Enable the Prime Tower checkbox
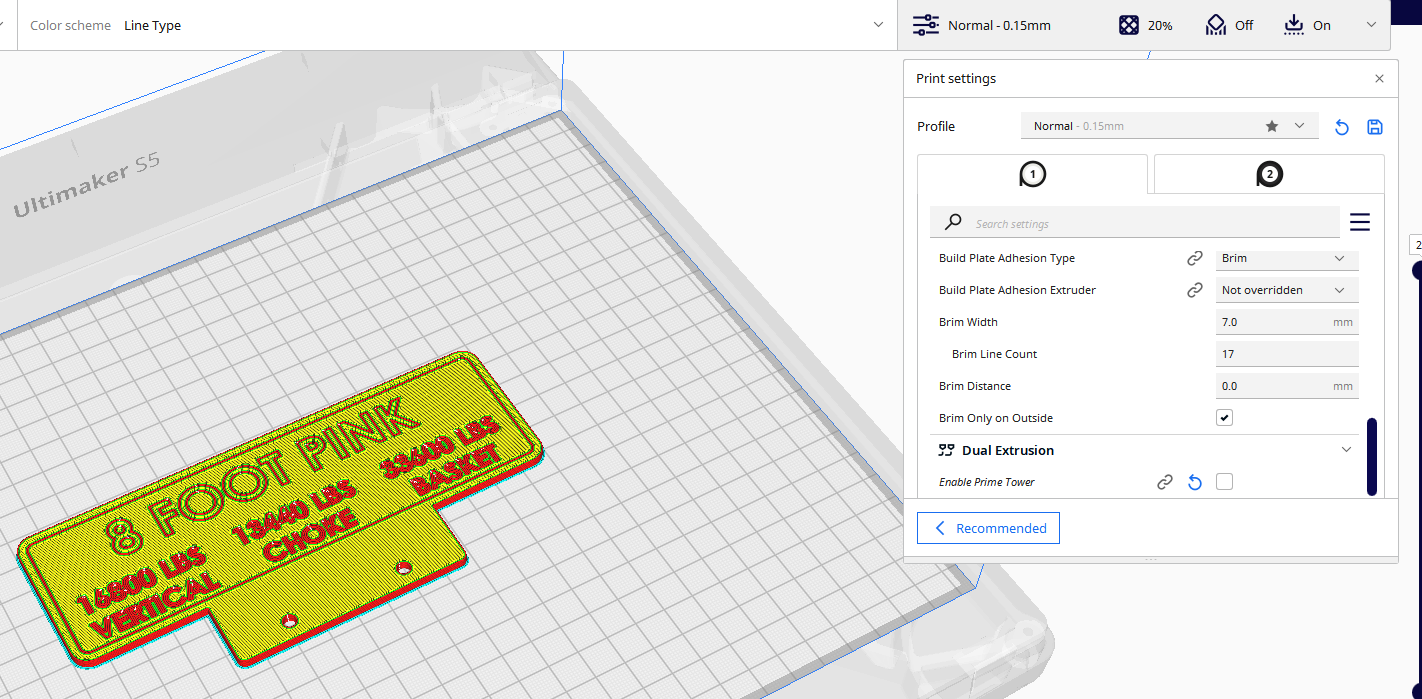The width and height of the screenshot is (1422, 699). (x=1224, y=481)
